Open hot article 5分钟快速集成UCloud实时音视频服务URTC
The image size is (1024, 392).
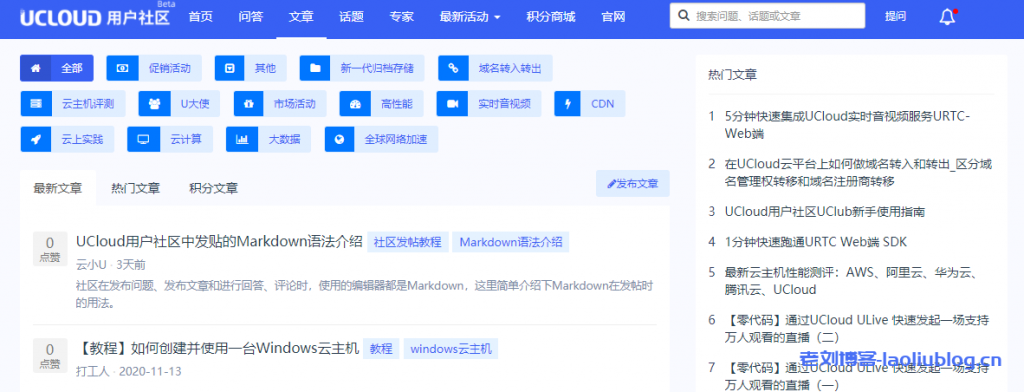coord(848,125)
